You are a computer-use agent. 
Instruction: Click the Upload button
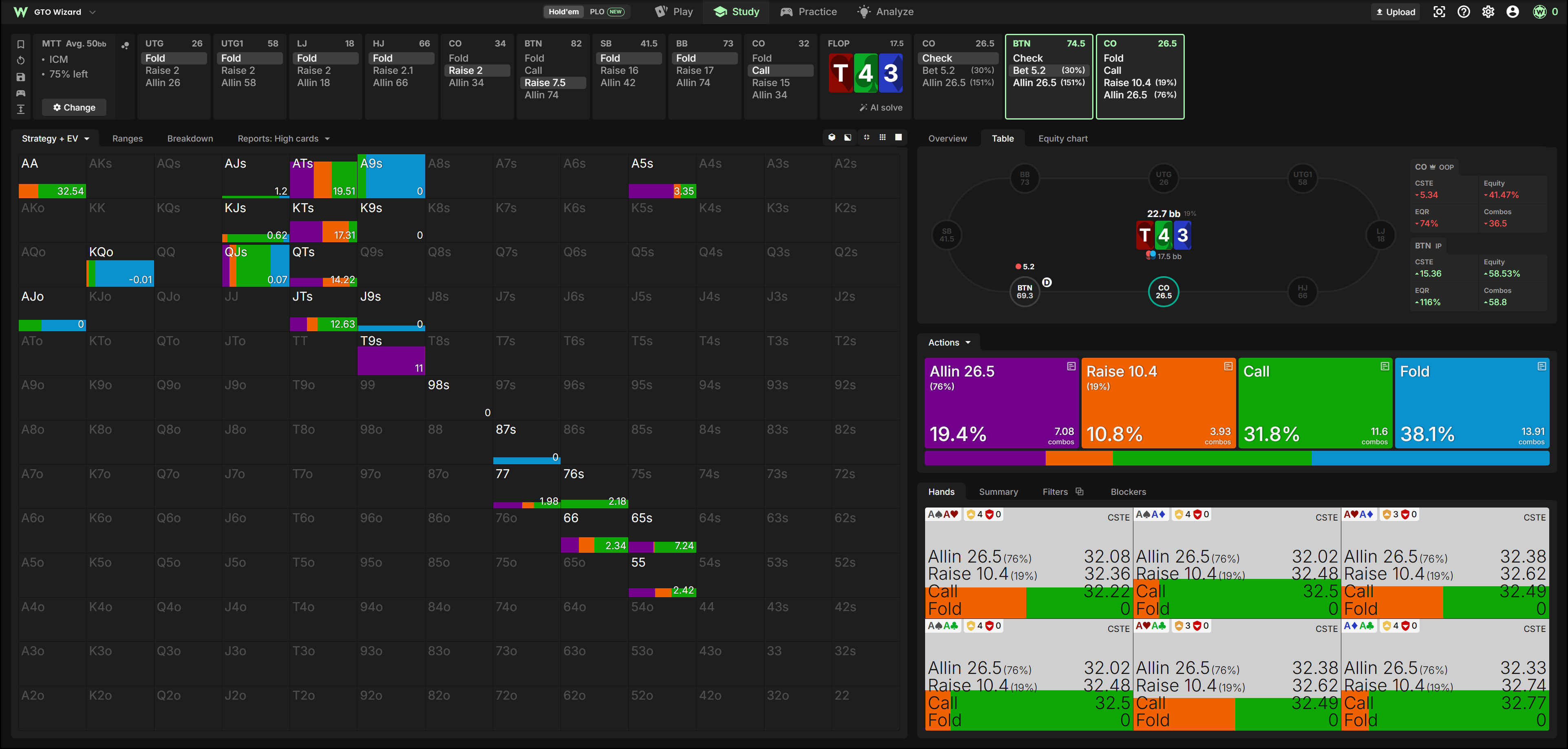tap(1395, 11)
